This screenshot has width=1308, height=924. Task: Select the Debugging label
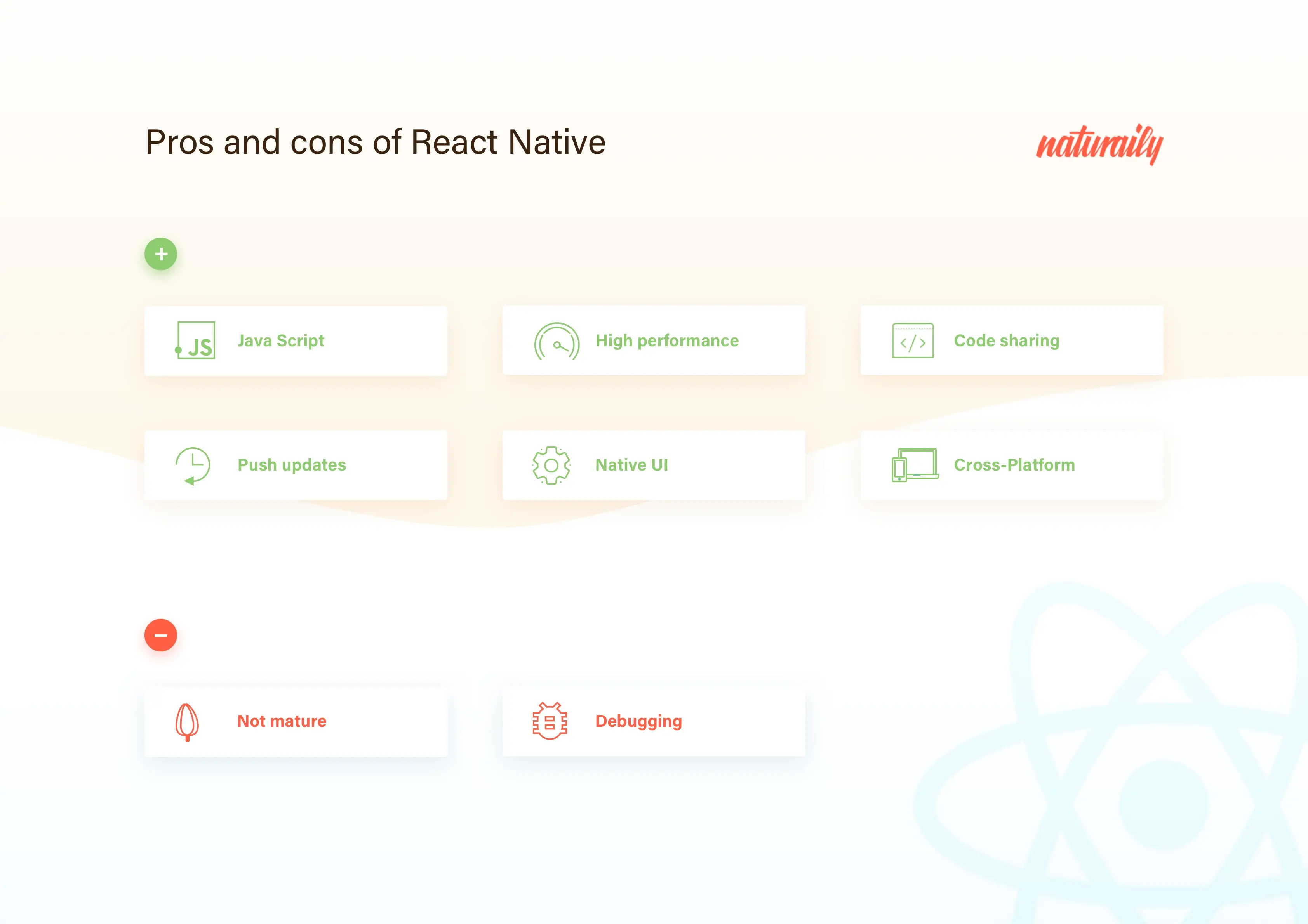(x=638, y=721)
